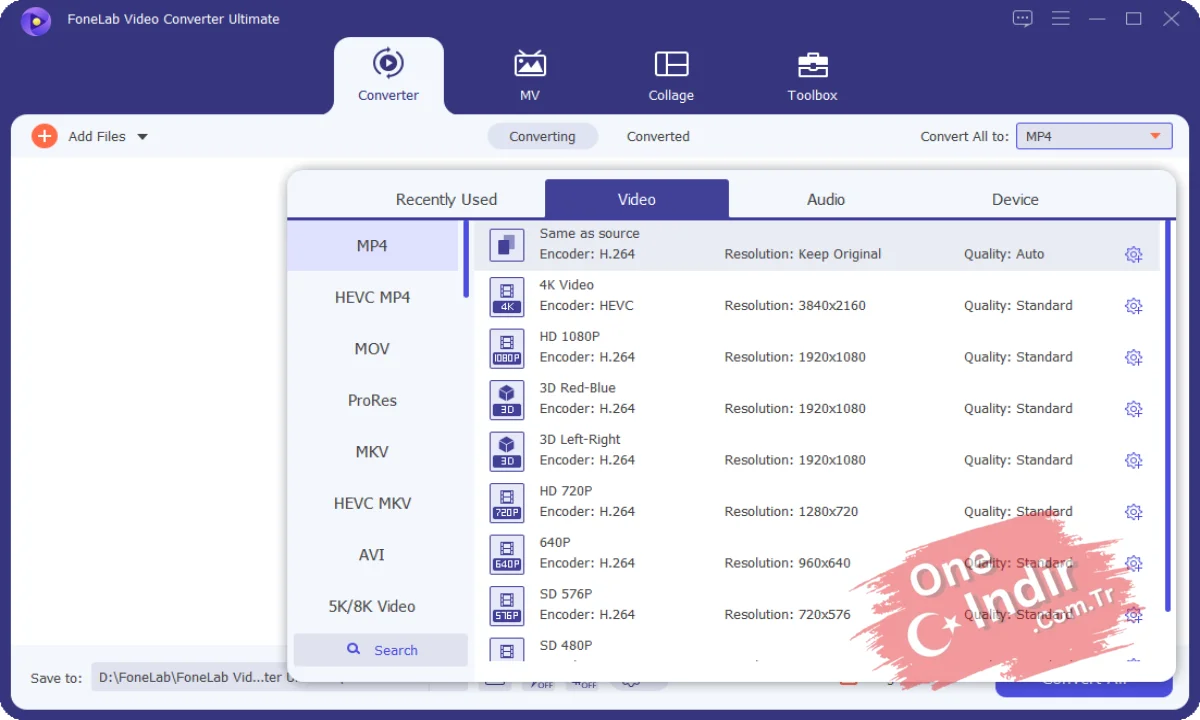Click the 3D Red-Blue preset icon
This screenshot has height=720, width=1200.
tap(507, 399)
